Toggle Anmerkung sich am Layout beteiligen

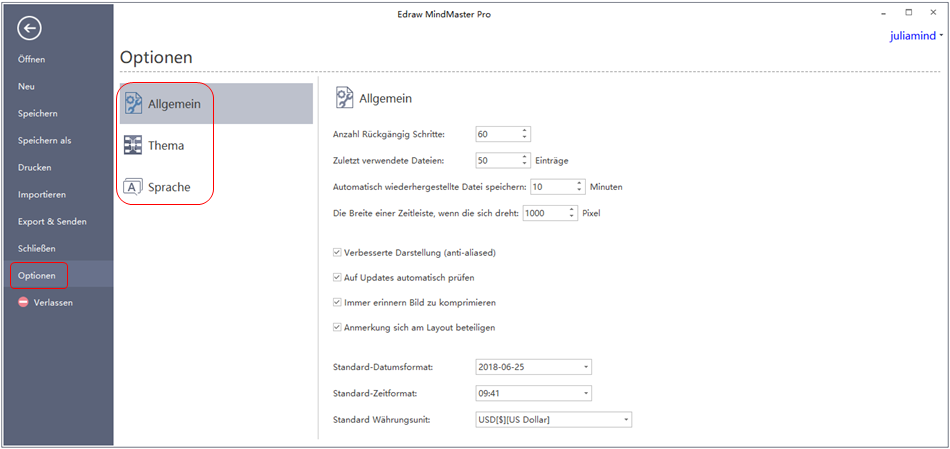tap(337, 327)
